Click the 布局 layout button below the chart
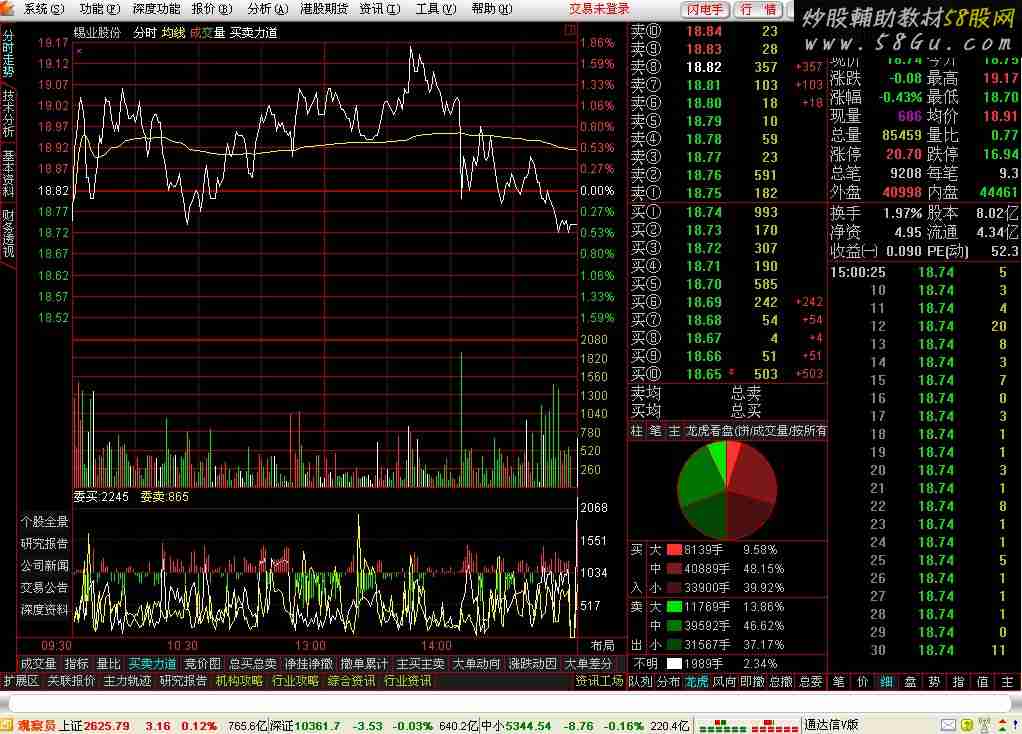This screenshot has height=734, width=1022. 602,645
